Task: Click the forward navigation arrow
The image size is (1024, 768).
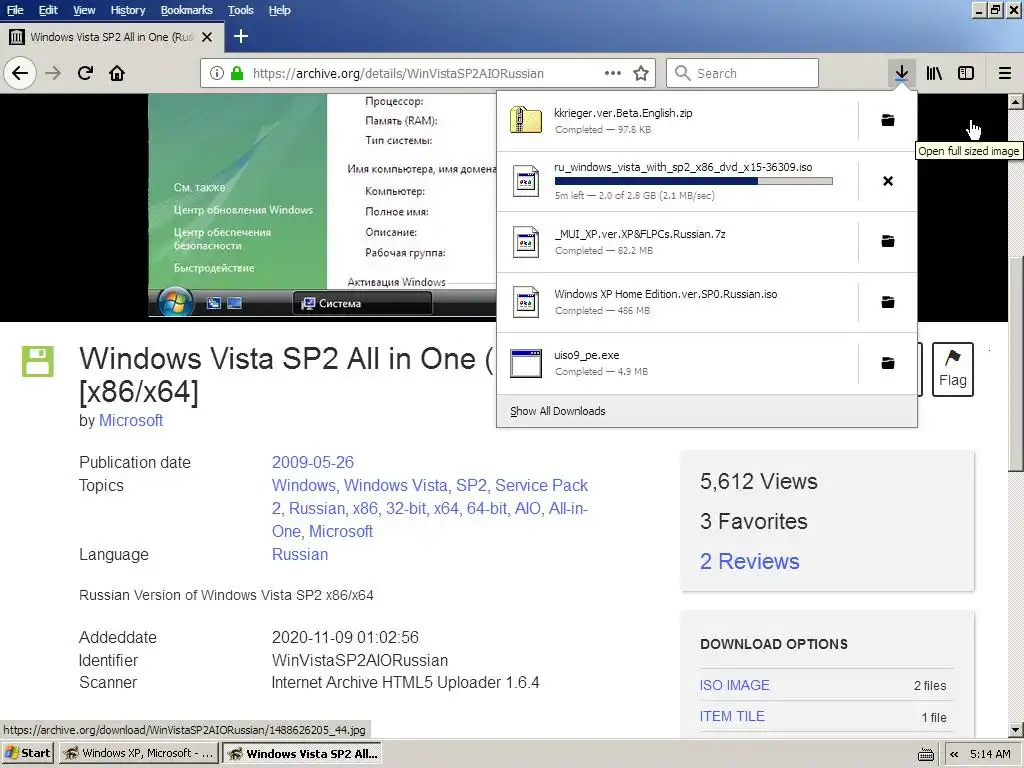Action: (53, 73)
